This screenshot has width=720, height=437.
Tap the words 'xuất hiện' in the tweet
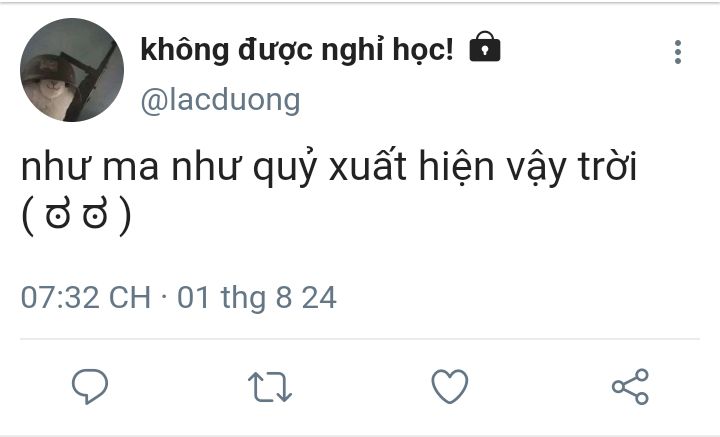[411, 167]
